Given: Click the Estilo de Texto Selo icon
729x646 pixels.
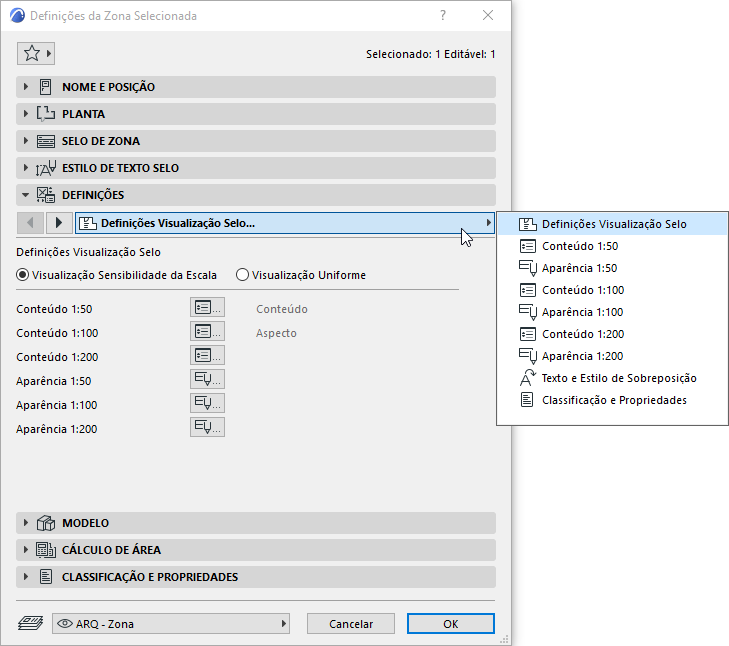Looking at the screenshot, I should [46, 168].
